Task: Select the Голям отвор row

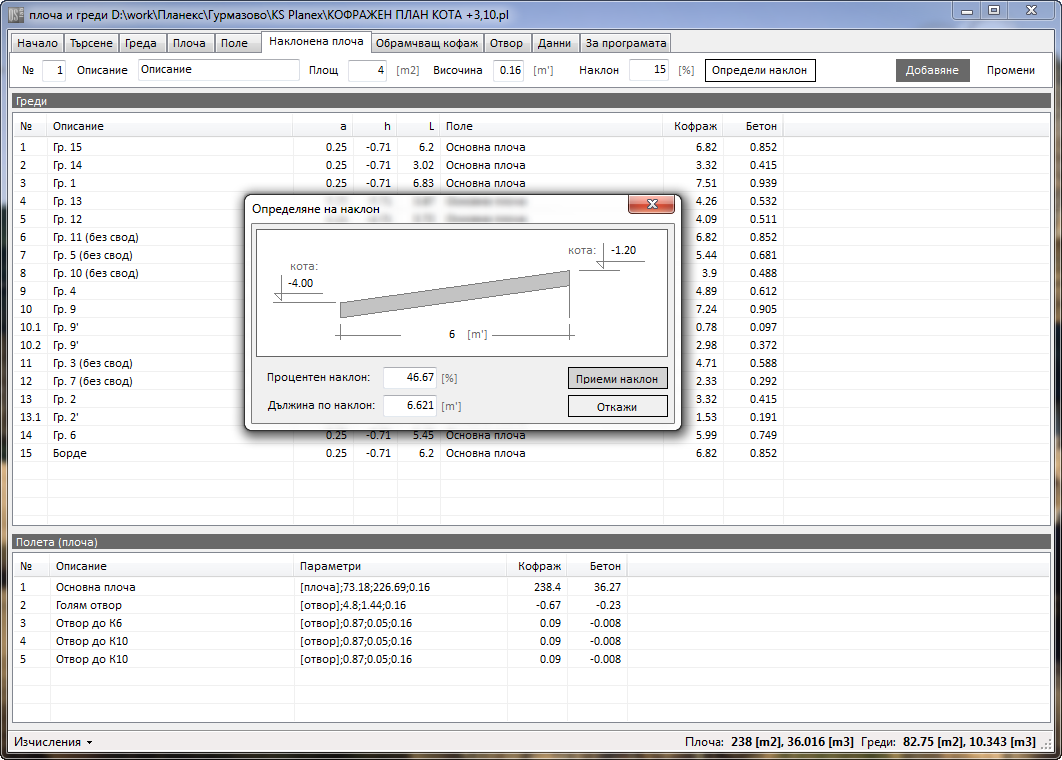Action: [x=89, y=605]
